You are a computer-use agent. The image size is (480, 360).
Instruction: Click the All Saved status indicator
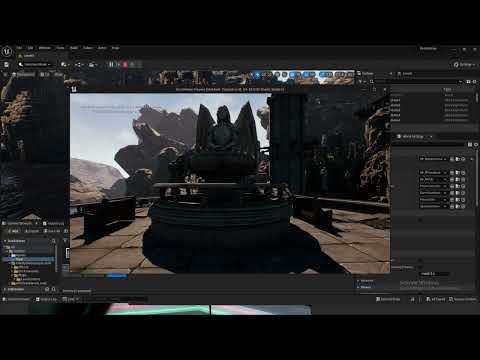pos(436,299)
